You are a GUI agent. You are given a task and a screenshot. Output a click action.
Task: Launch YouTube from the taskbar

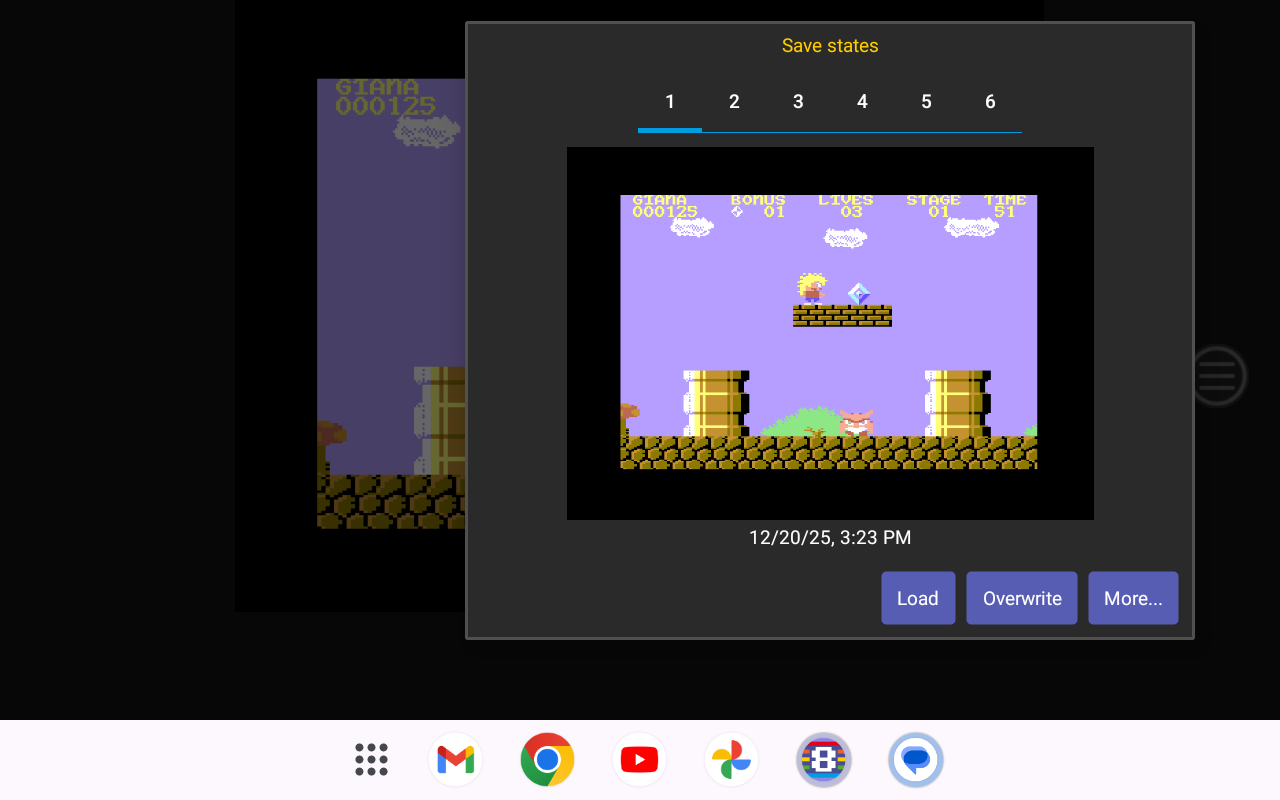coord(639,760)
